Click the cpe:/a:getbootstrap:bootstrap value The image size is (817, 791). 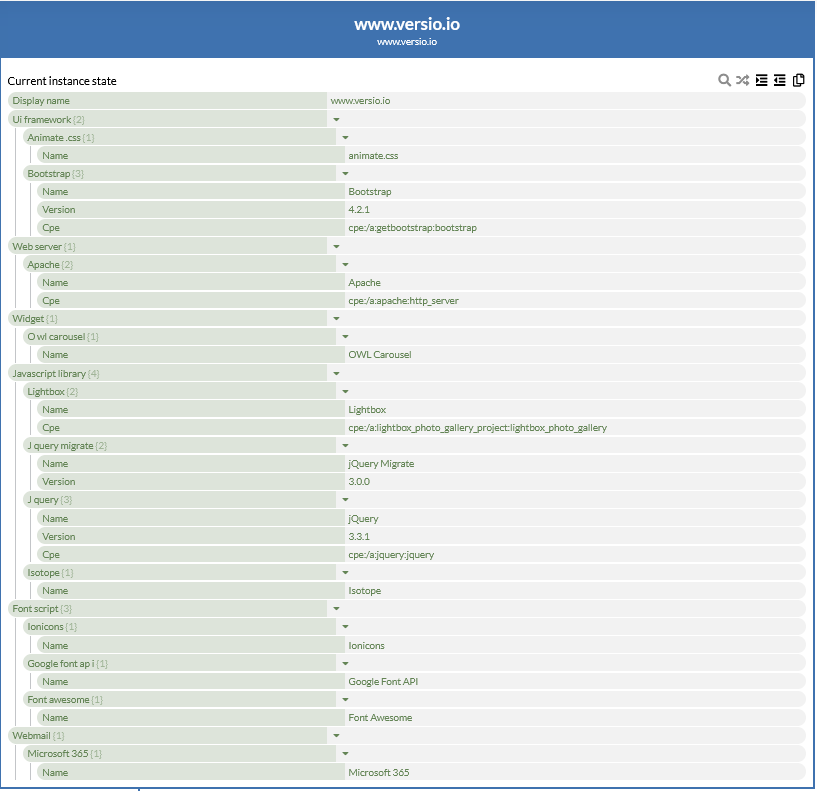pos(413,228)
